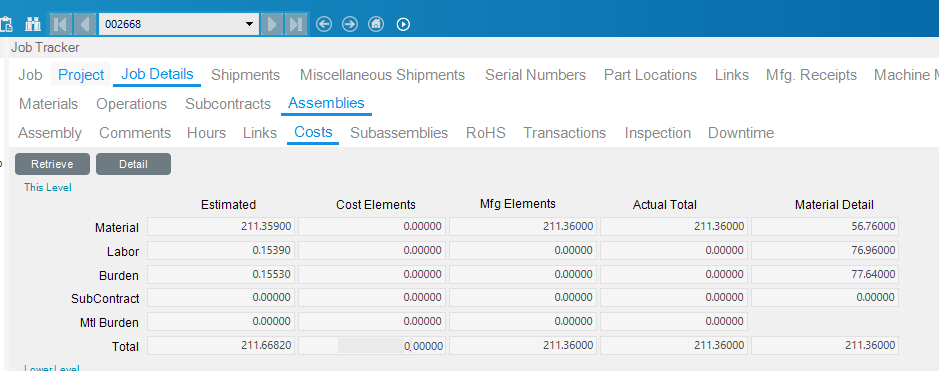Open the top-row Links tab
Viewport: 939px width, 371px height.
click(732, 75)
